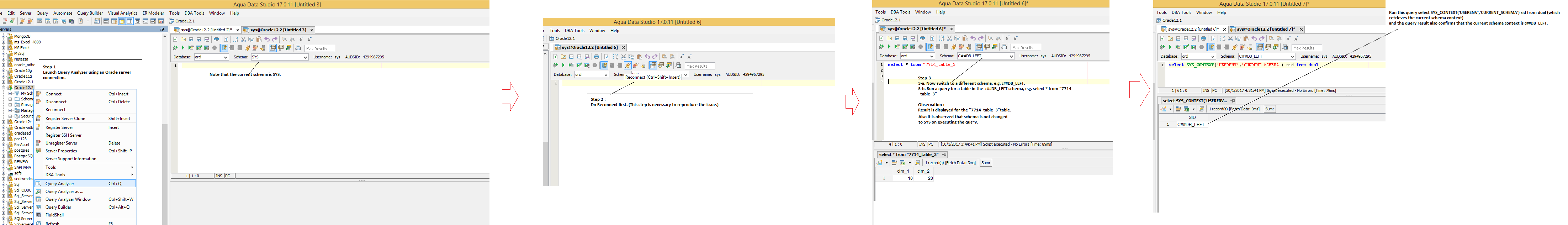Viewport: 1568px width, 225px height.
Task: Click increase font size icon in Untitled 6* window
Action: click(x=1015, y=38)
